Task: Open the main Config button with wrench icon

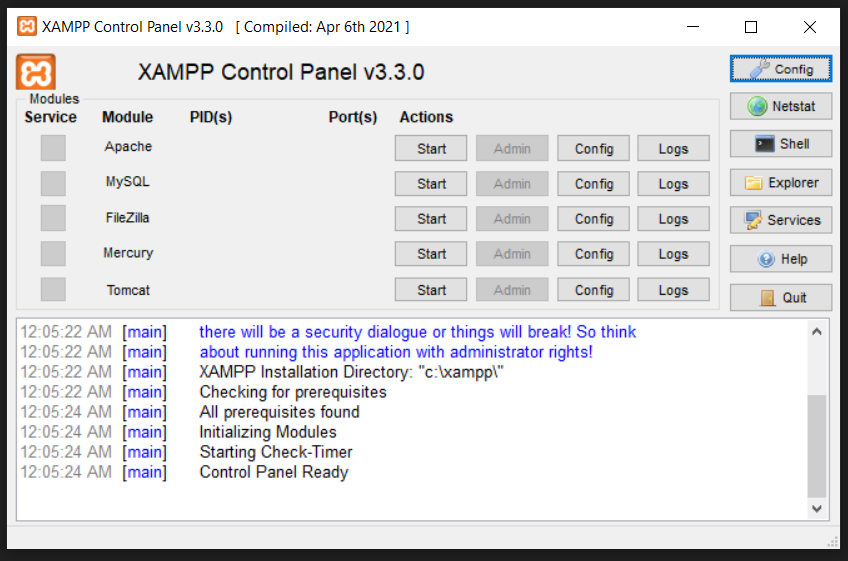Action: click(780, 69)
